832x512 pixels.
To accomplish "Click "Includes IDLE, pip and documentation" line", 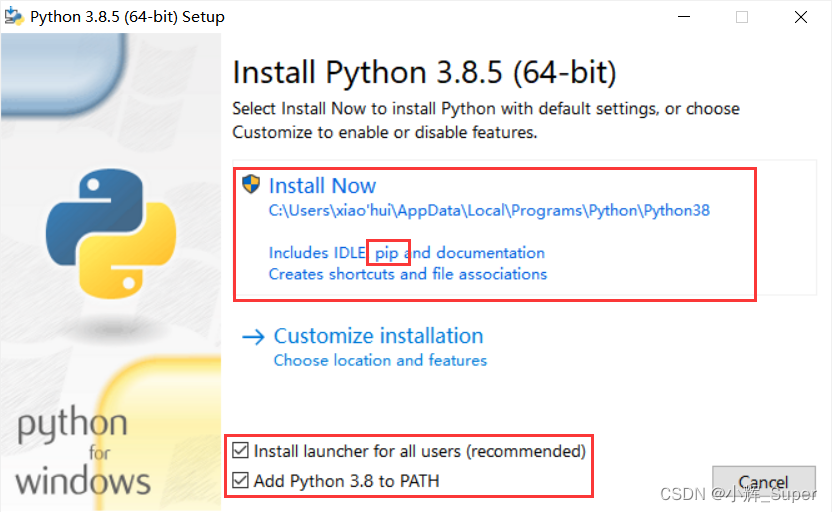I will pos(407,253).
